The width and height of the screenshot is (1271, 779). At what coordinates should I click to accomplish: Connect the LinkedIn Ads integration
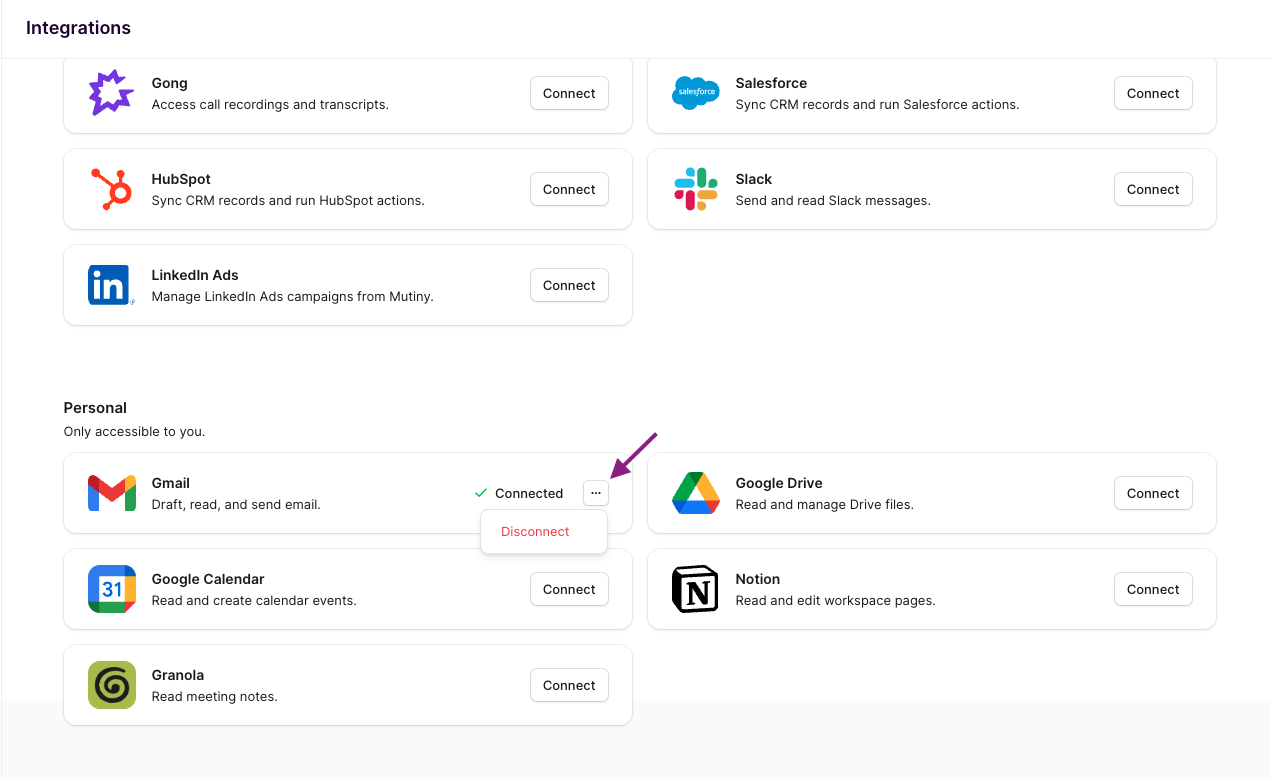[569, 285]
